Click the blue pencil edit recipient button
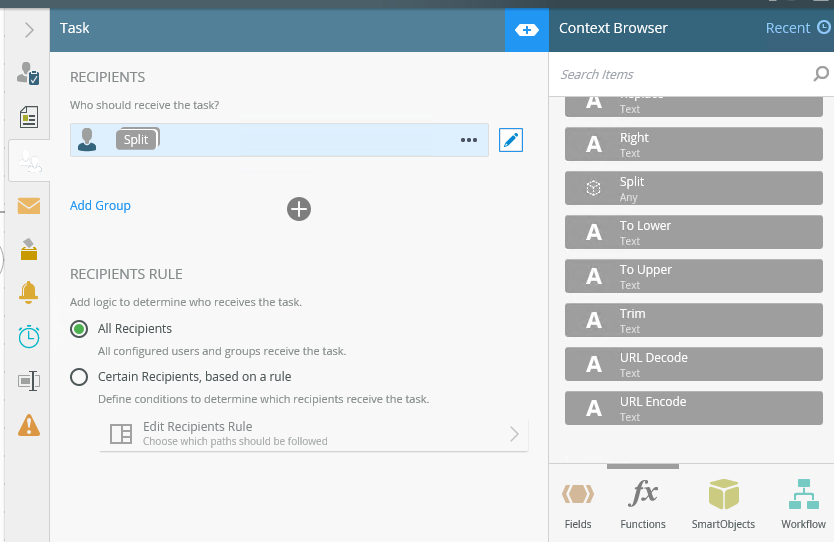The height and width of the screenshot is (542, 834). click(x=511, y=140)
